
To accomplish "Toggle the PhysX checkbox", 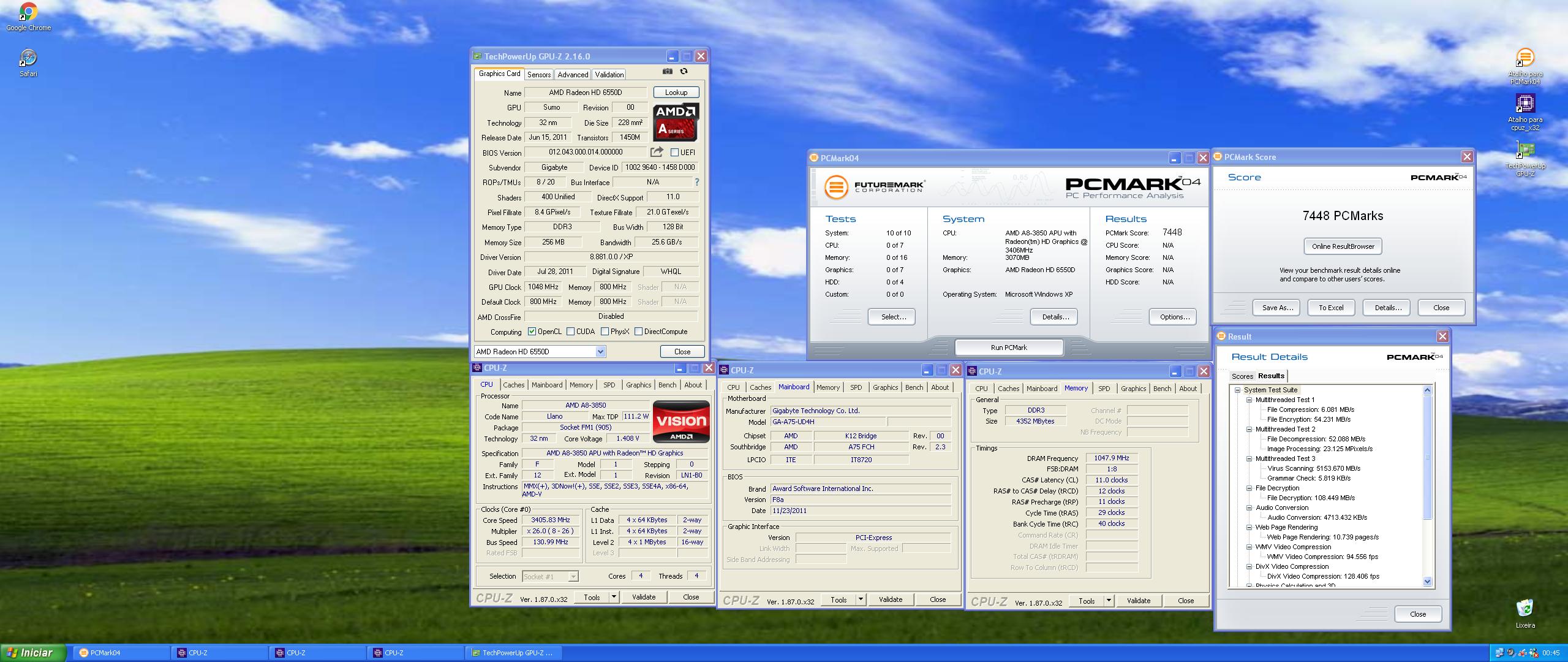I will 605,332.
